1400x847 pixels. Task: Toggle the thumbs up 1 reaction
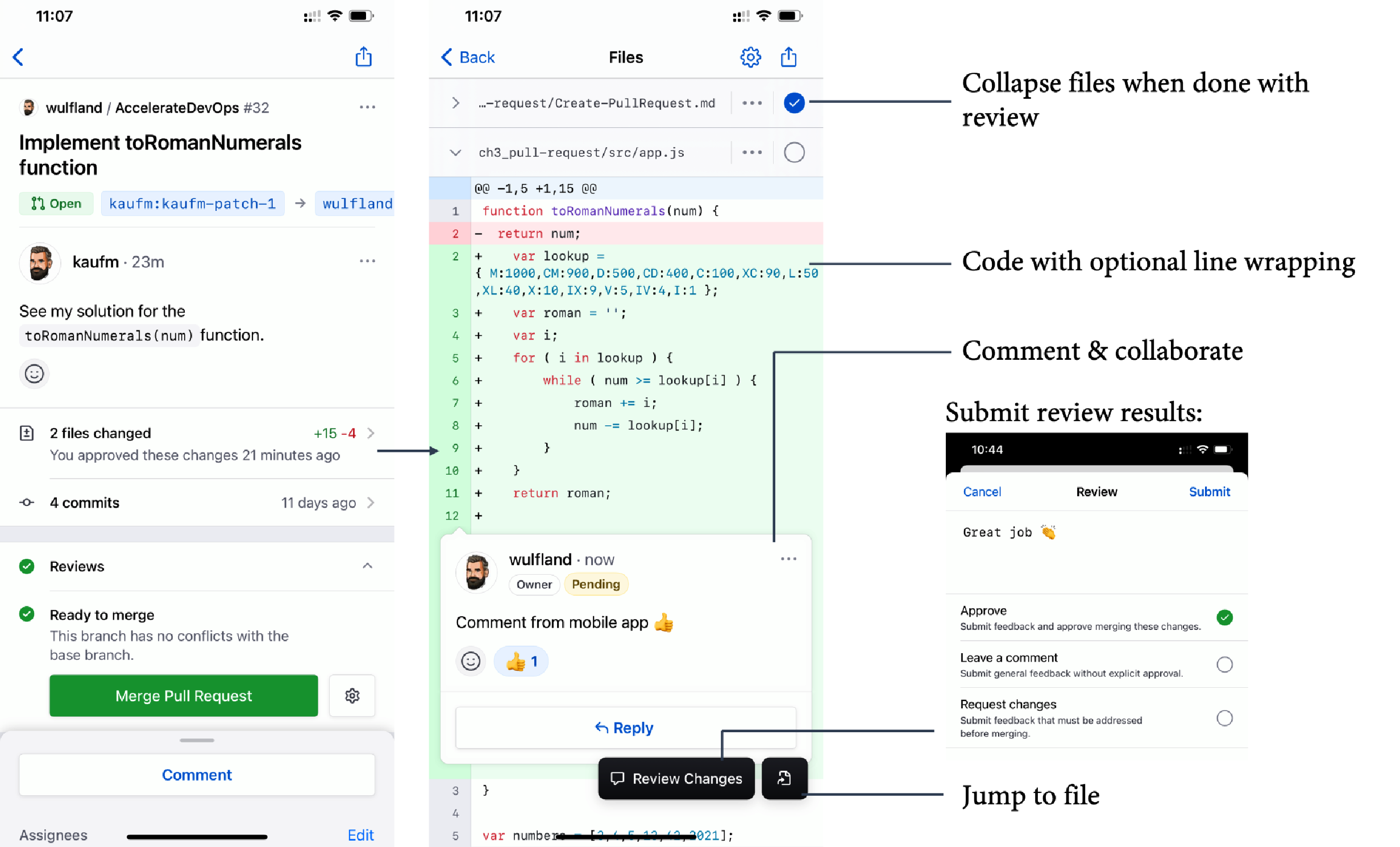point(521,661)
